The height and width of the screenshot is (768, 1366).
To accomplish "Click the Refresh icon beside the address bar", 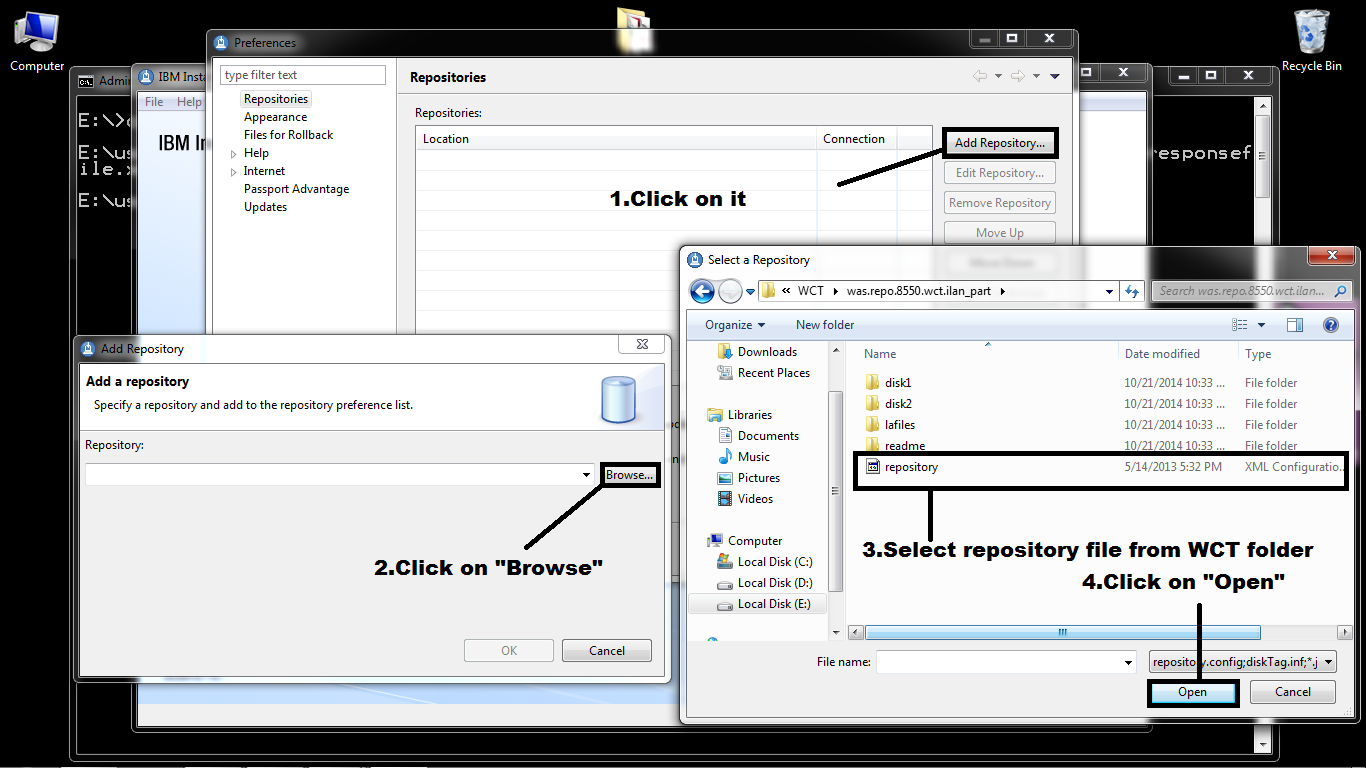I will [1132, 290].
